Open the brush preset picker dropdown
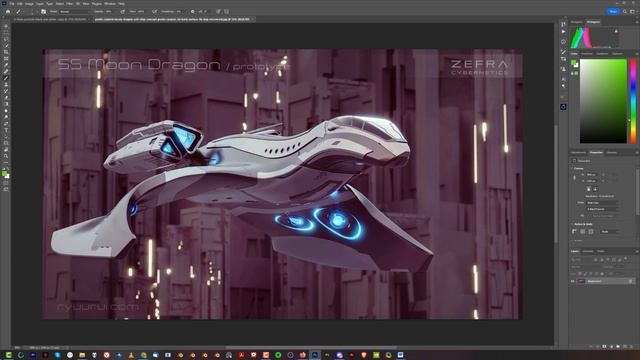 (33, 11)
